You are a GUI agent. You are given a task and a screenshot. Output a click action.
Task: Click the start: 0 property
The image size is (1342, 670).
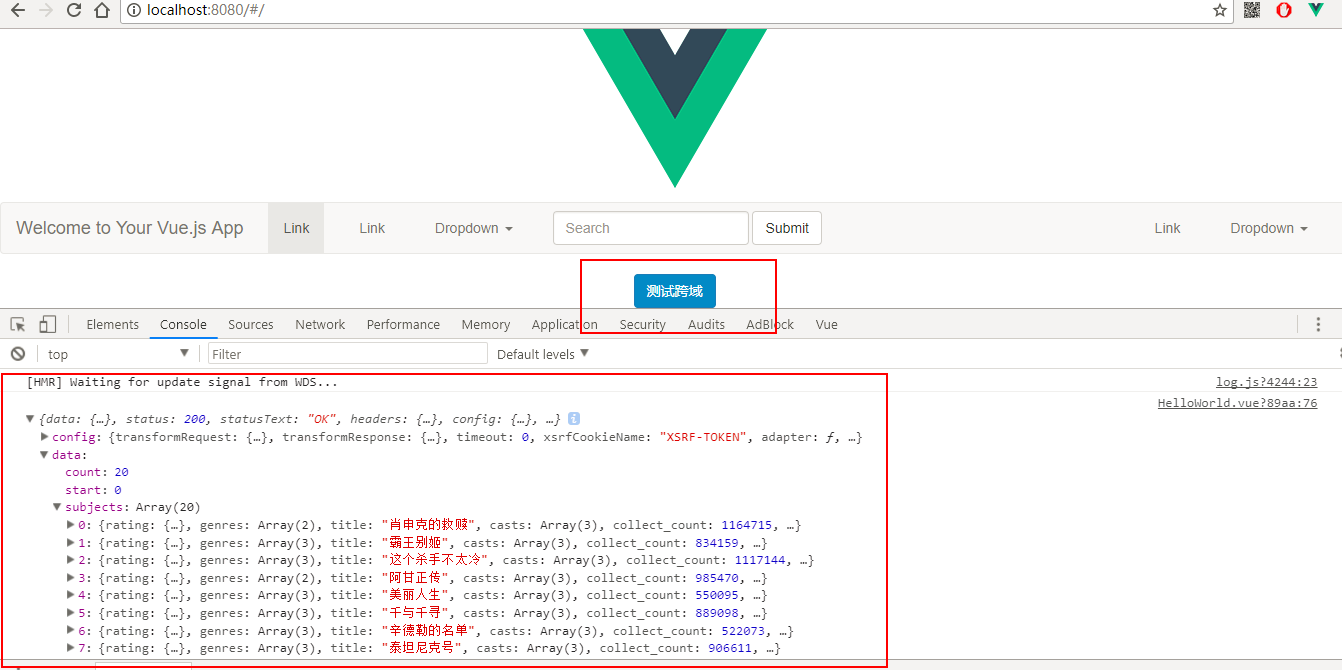tap(93, 490)
